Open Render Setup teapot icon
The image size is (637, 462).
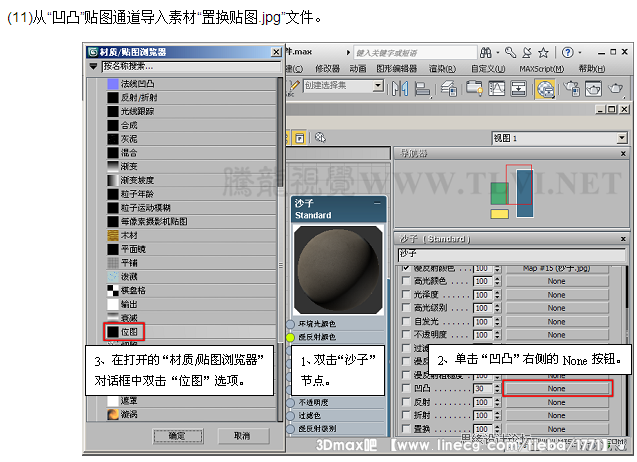(x=572, y=88)
